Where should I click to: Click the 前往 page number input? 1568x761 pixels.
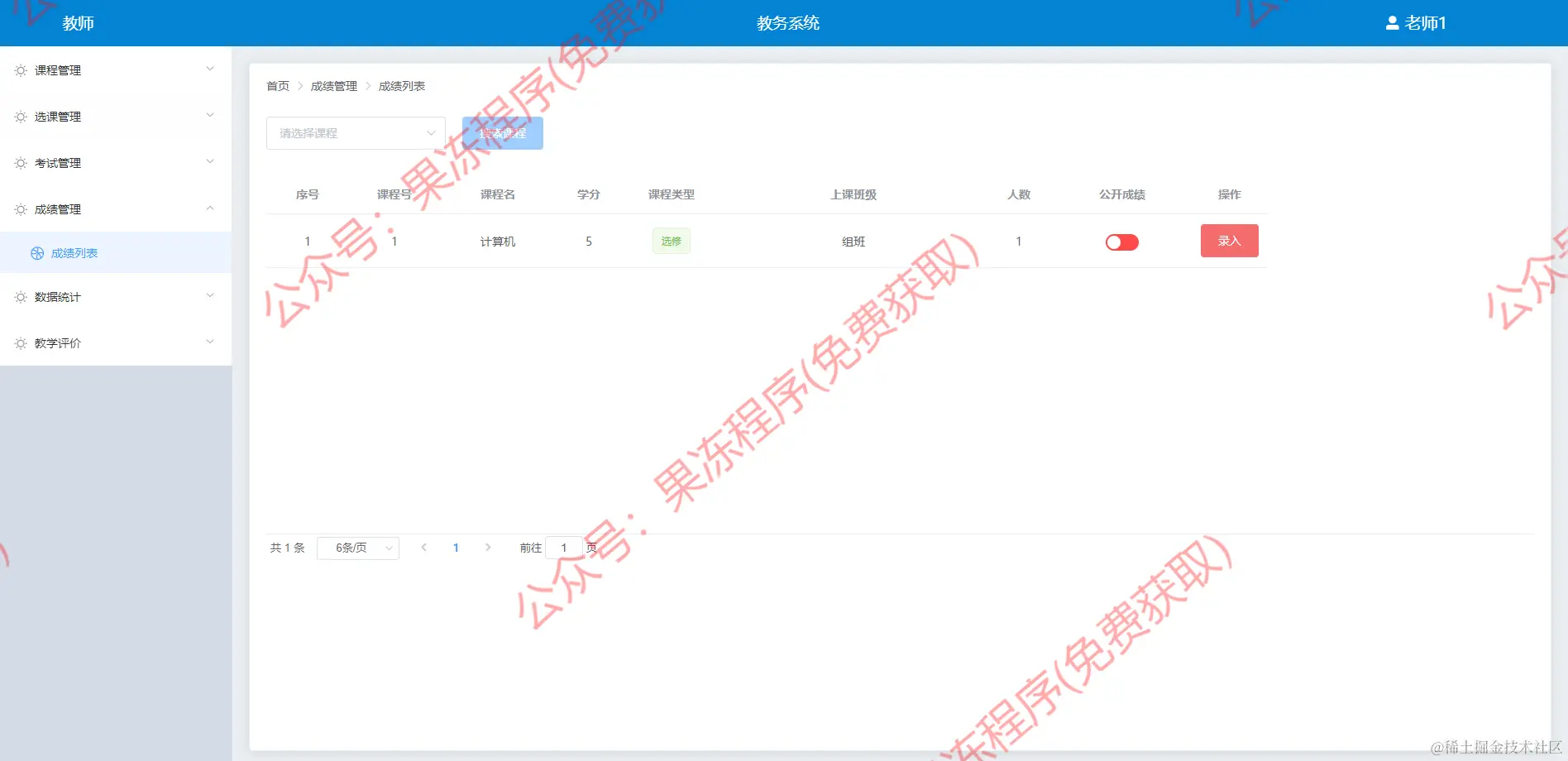564,548
